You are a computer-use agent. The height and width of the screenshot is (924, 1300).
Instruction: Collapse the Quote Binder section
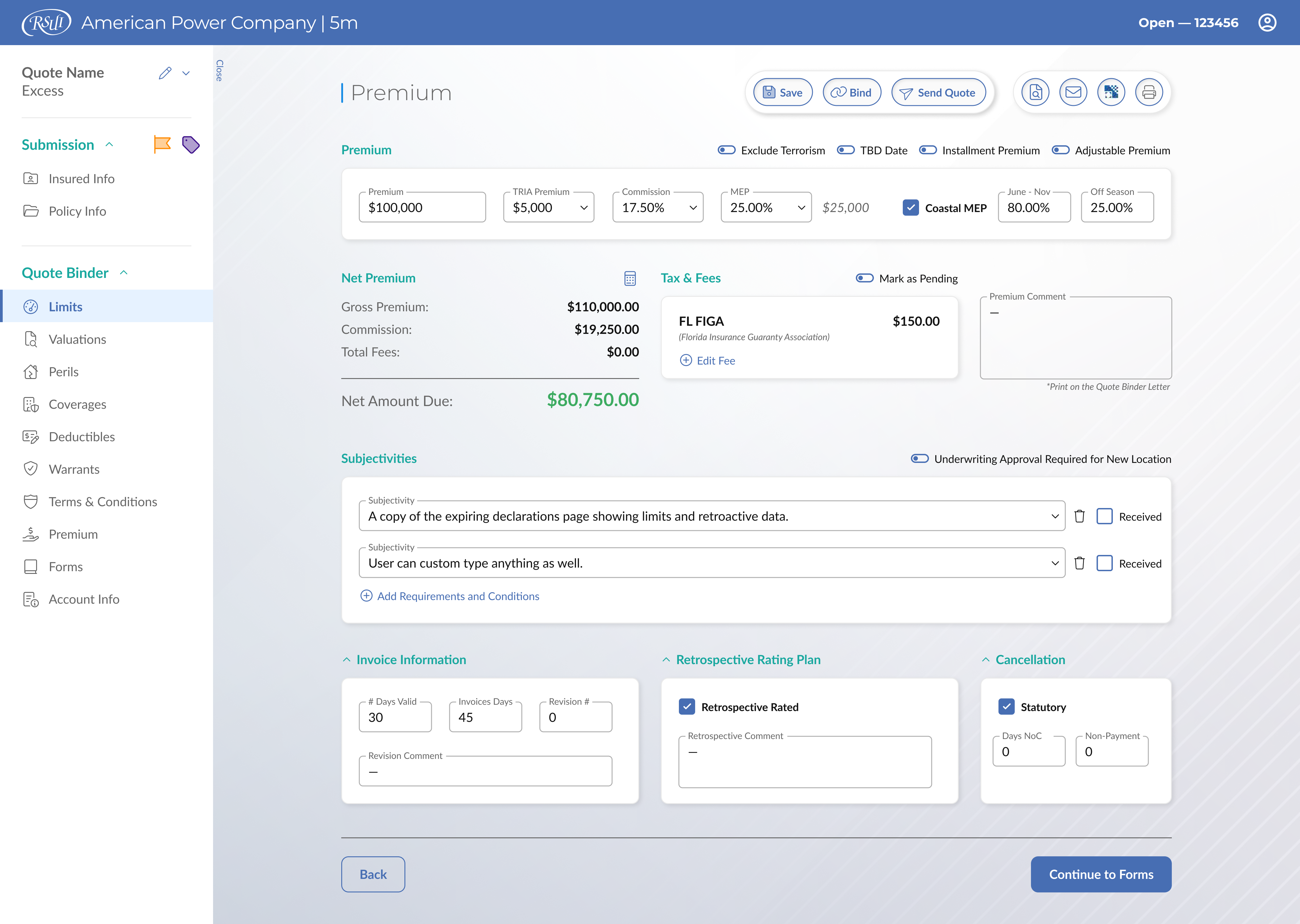tap(123, 273)
